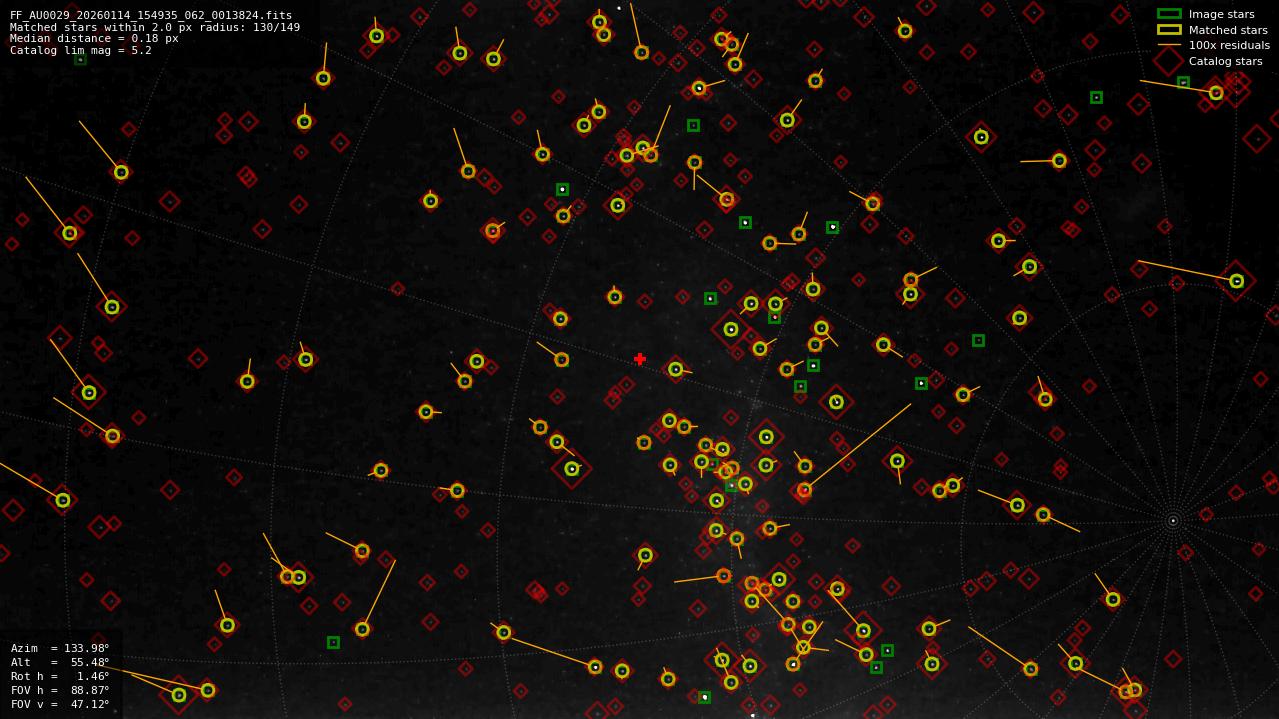Image resolution: width=1279 pixels, height=719 pixels.
Task: Click the white pole point where grid lines converge
Action: (x=1173, y=520)
